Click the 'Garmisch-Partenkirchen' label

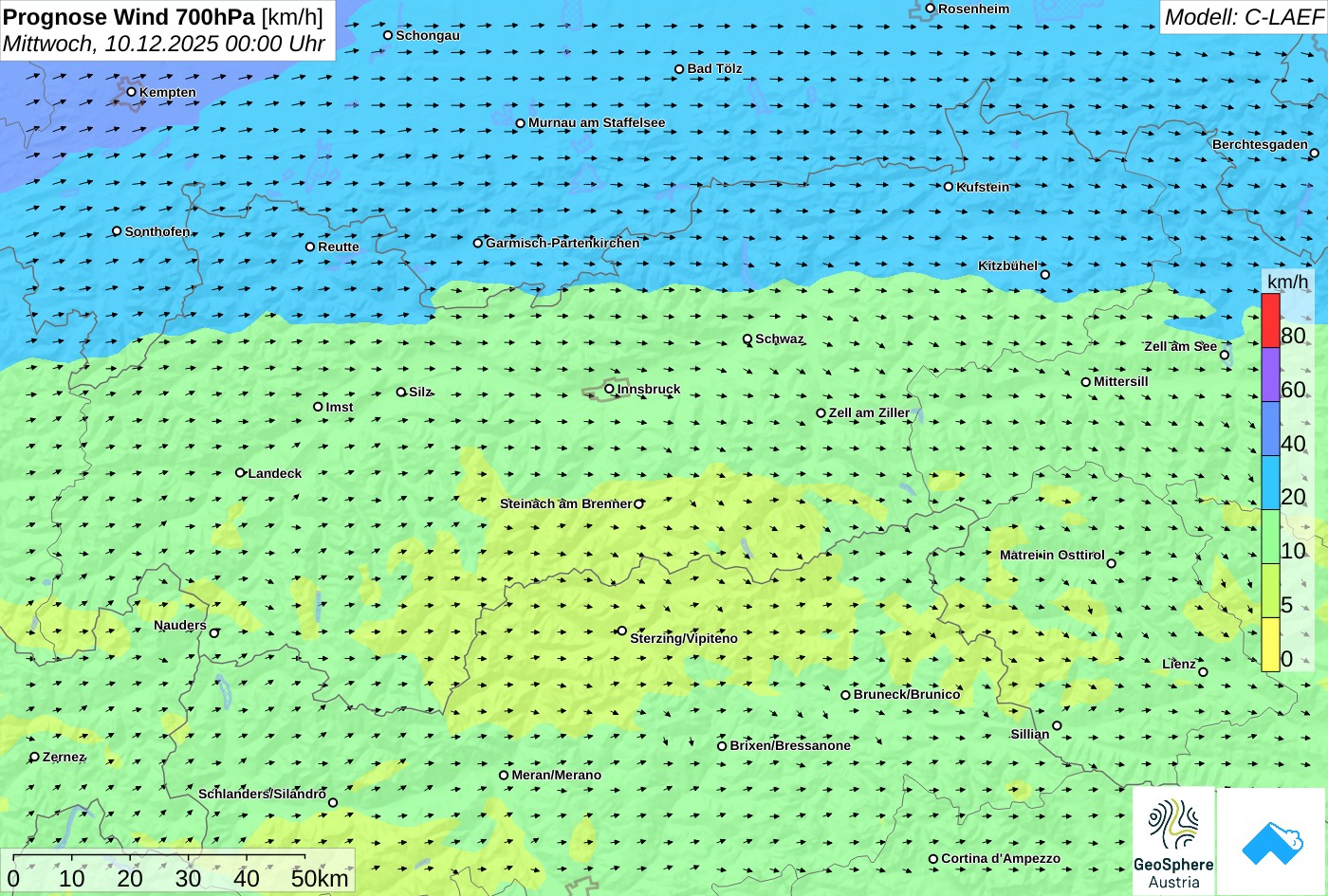(x=563, y=243)
